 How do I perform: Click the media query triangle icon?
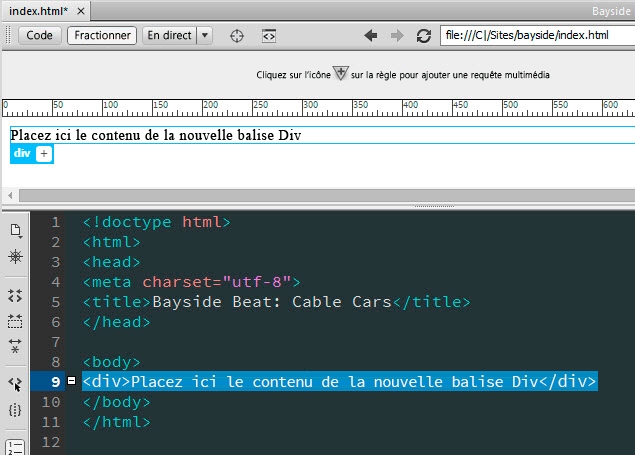(341, 74)
